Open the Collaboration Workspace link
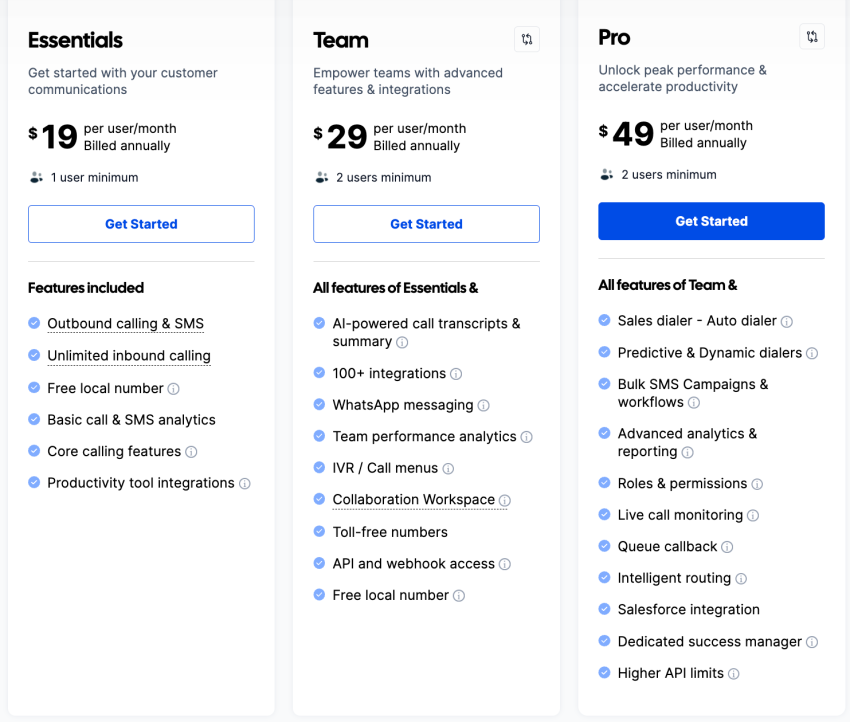The image size is (850, 722). click(414, 499)
